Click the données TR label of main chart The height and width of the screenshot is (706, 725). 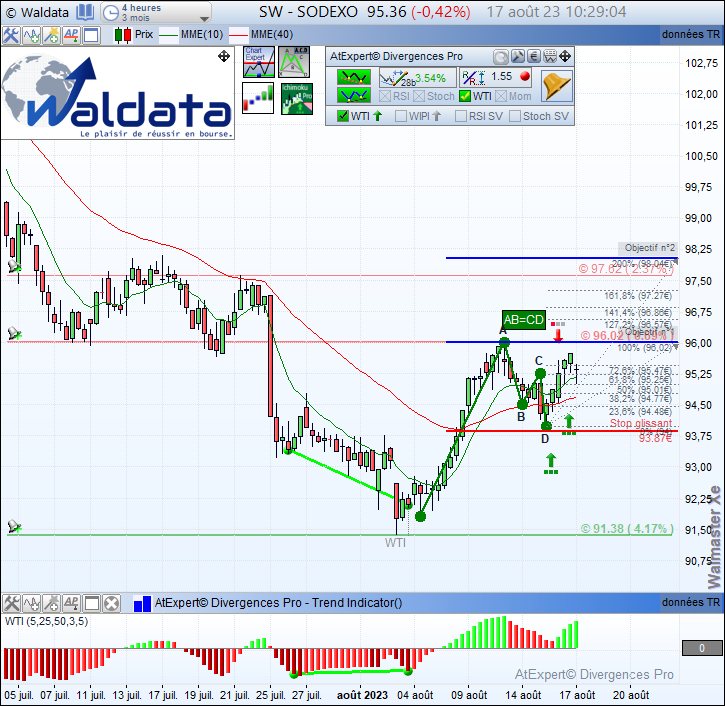690,35
